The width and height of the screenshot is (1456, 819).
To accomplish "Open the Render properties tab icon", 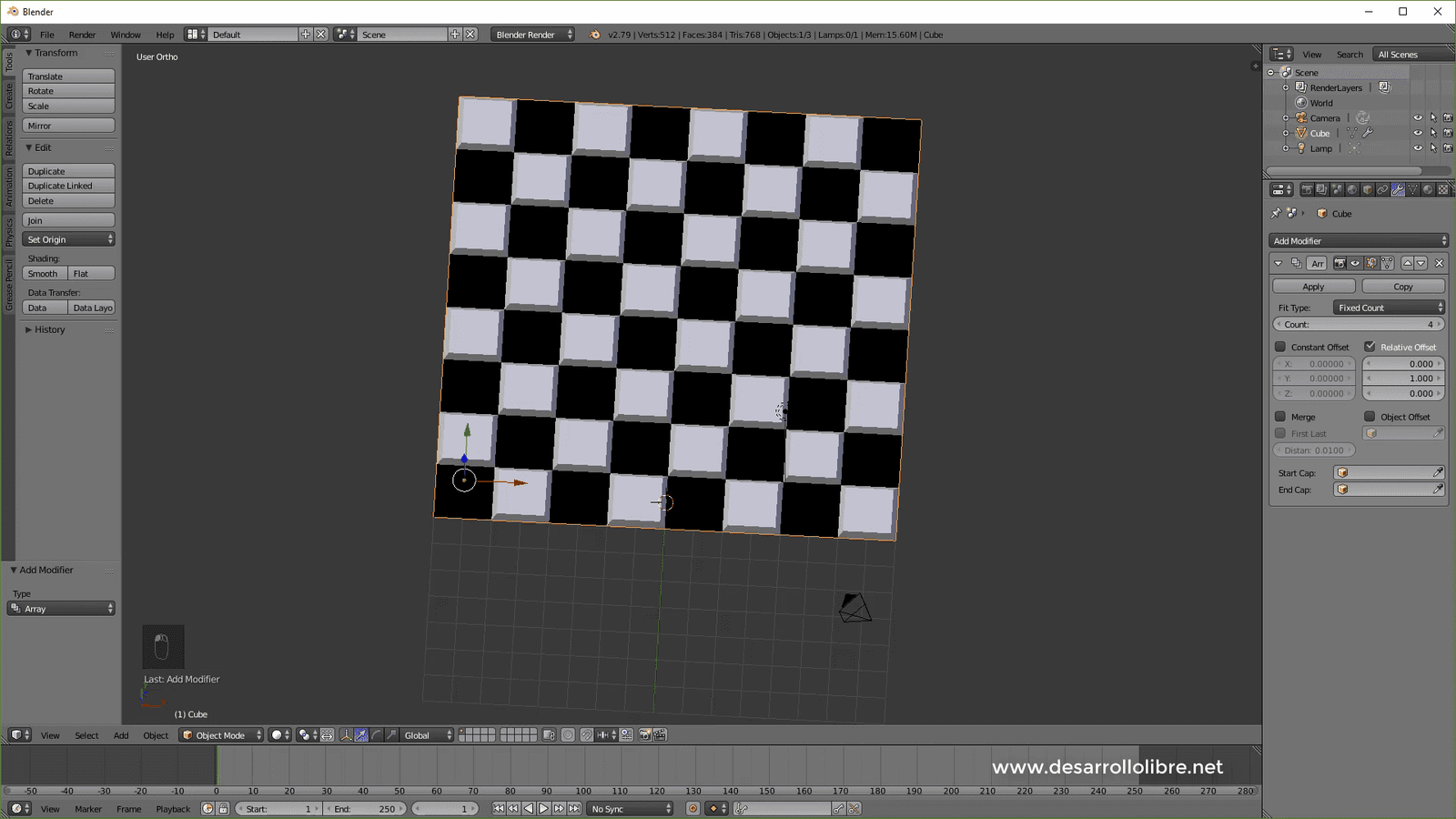I will pyautogui.click(x=1307, y=189).
